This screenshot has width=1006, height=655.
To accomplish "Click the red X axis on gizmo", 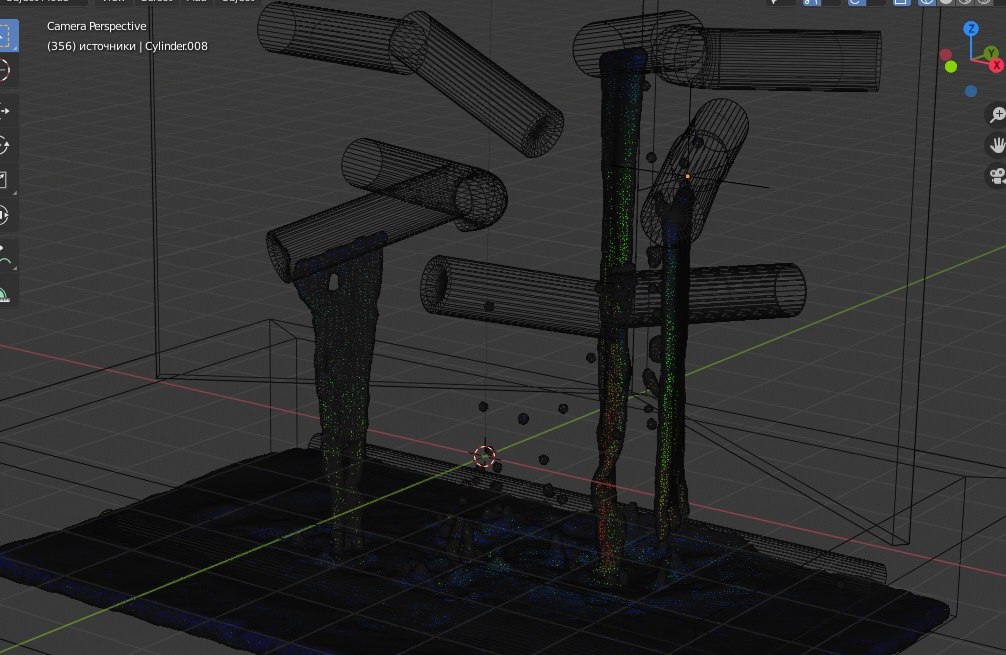I will pyautogui.click(x=996, y=65).
